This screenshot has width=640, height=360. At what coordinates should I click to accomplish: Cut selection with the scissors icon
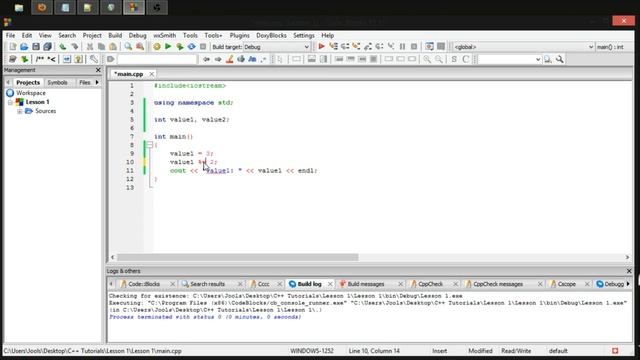click(89, 47)
